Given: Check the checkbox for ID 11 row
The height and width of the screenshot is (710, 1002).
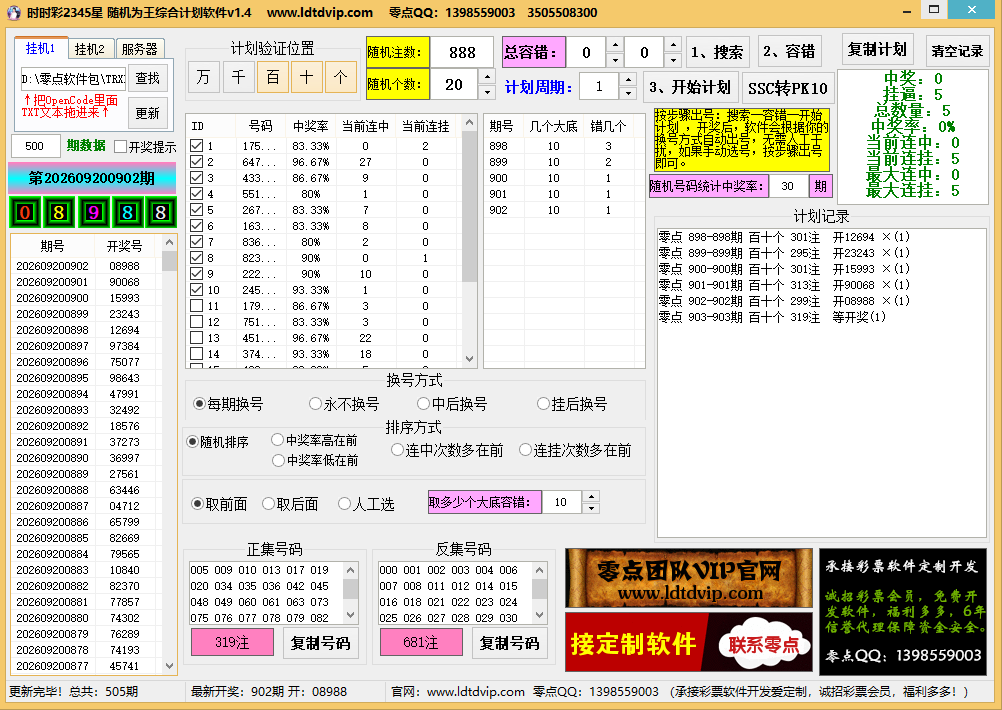Looking at the screenshot, I should tap(197, 305).
